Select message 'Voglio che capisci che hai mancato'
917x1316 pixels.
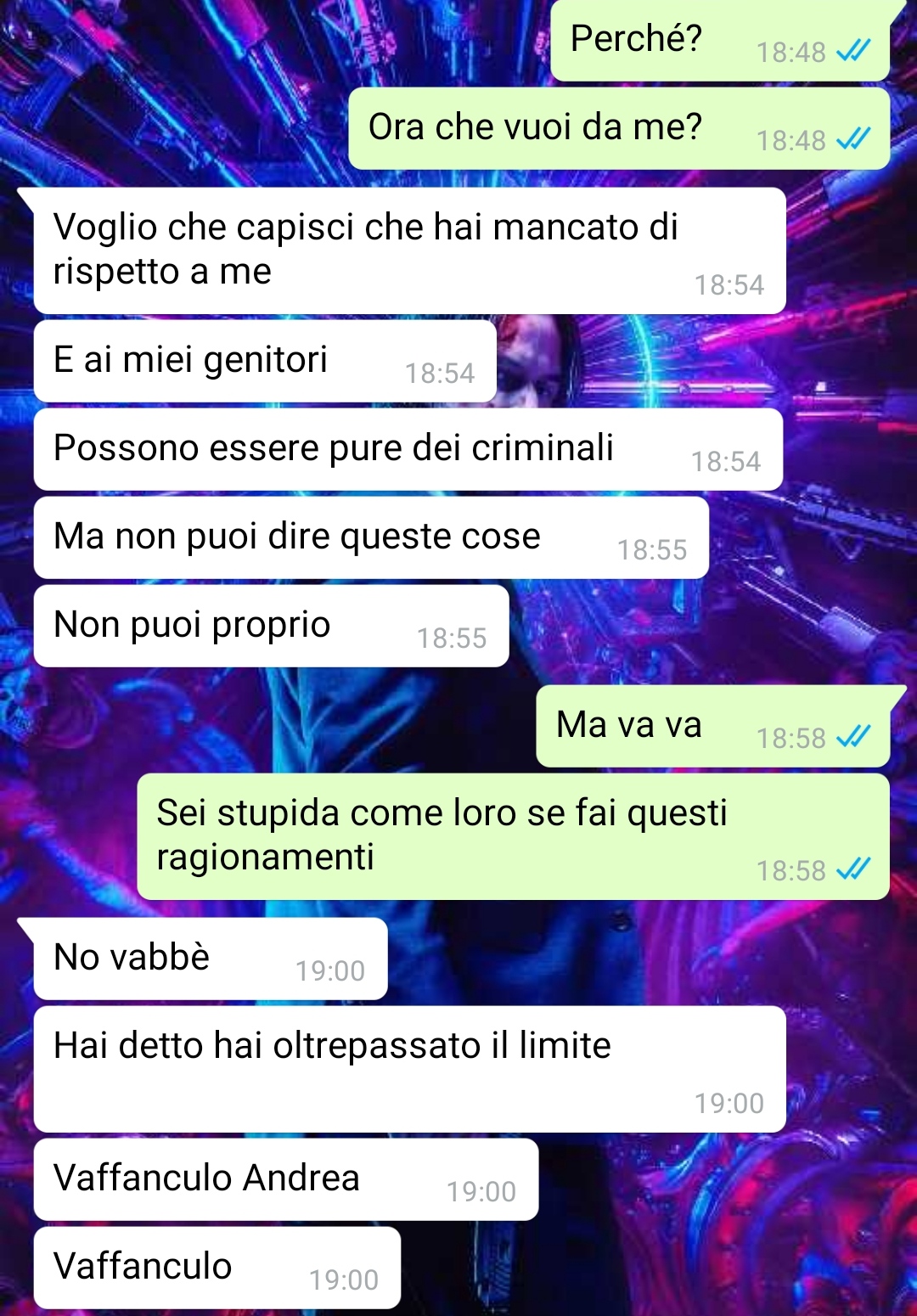pos(409,250)
